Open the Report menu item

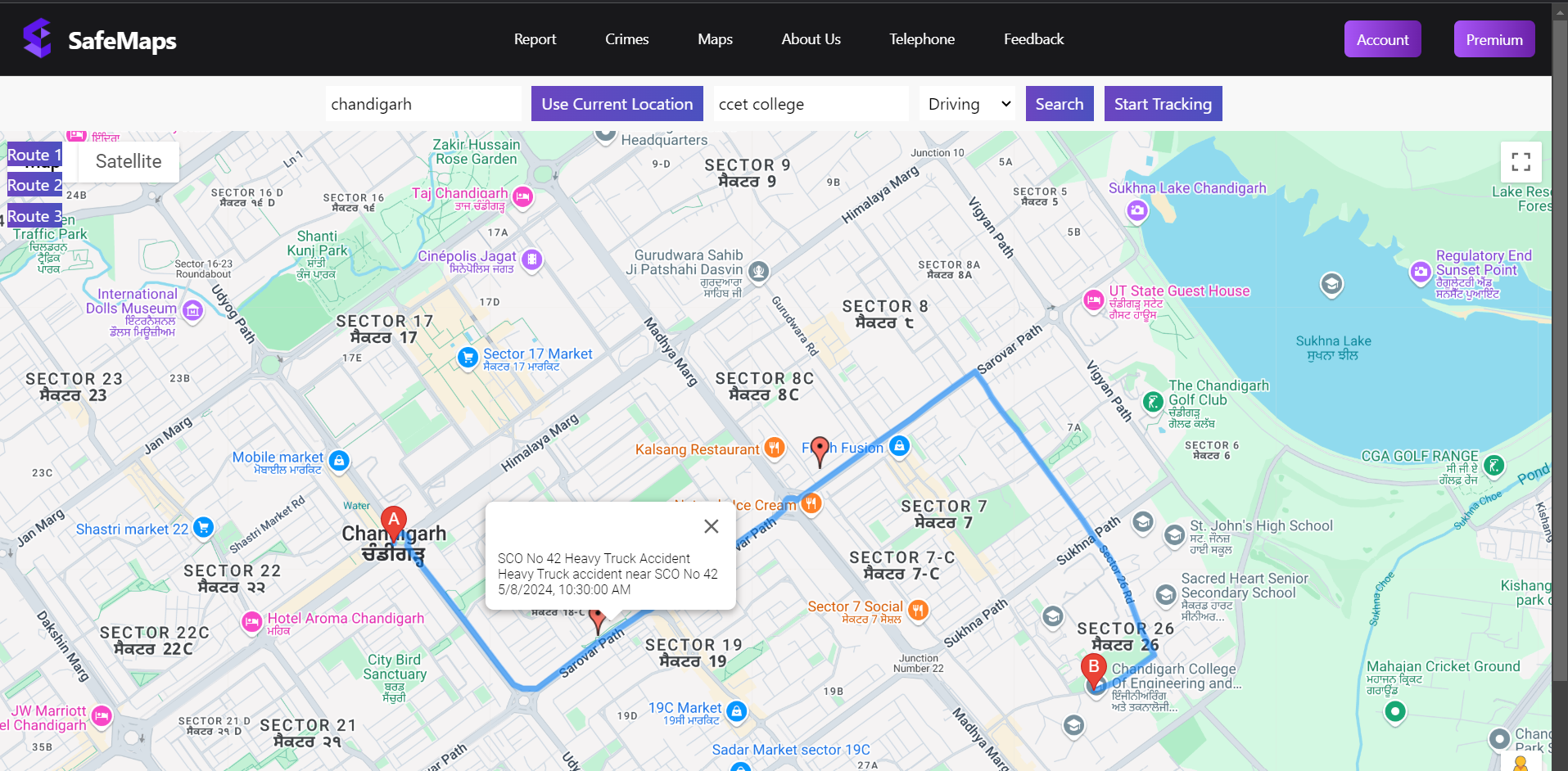click(x=535, y=39)
